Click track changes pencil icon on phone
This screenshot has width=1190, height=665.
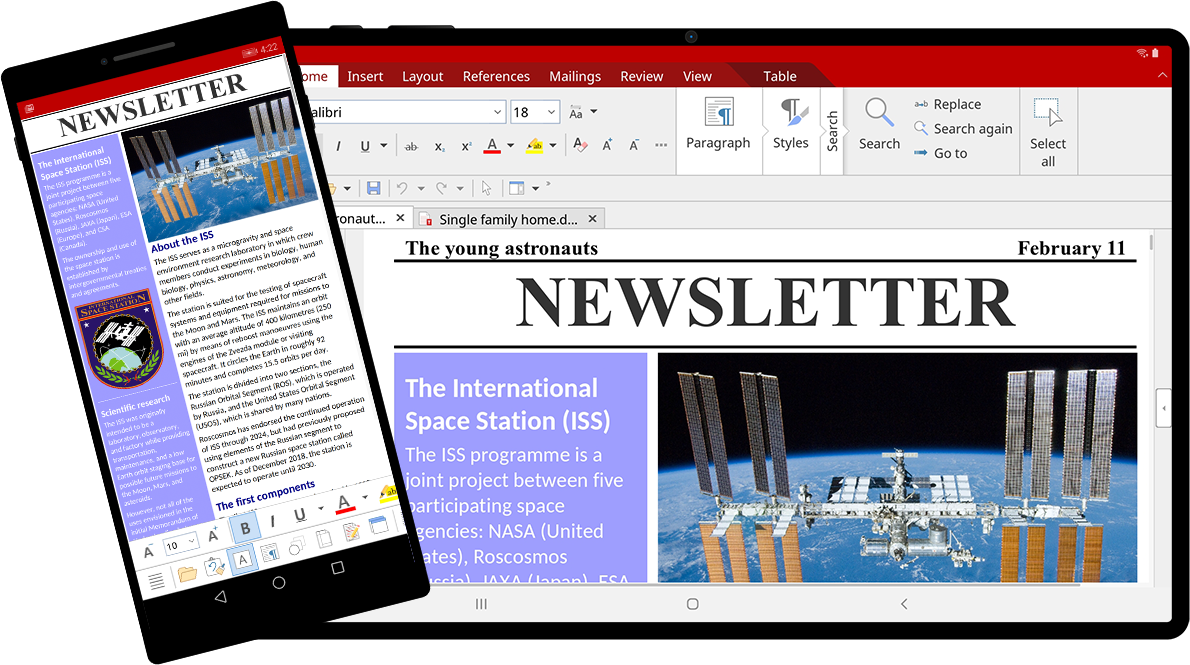coord(351,531)
